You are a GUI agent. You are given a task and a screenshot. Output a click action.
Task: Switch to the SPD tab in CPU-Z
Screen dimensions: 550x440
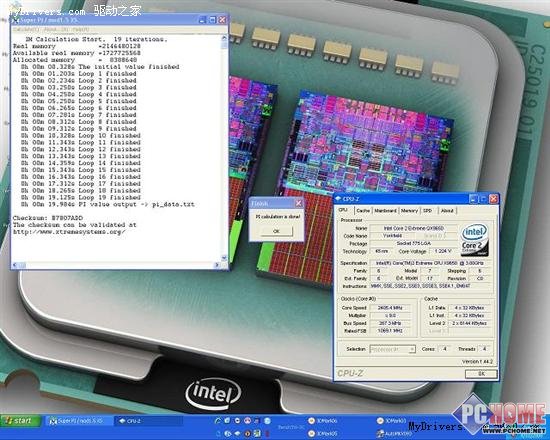point(427,211)
